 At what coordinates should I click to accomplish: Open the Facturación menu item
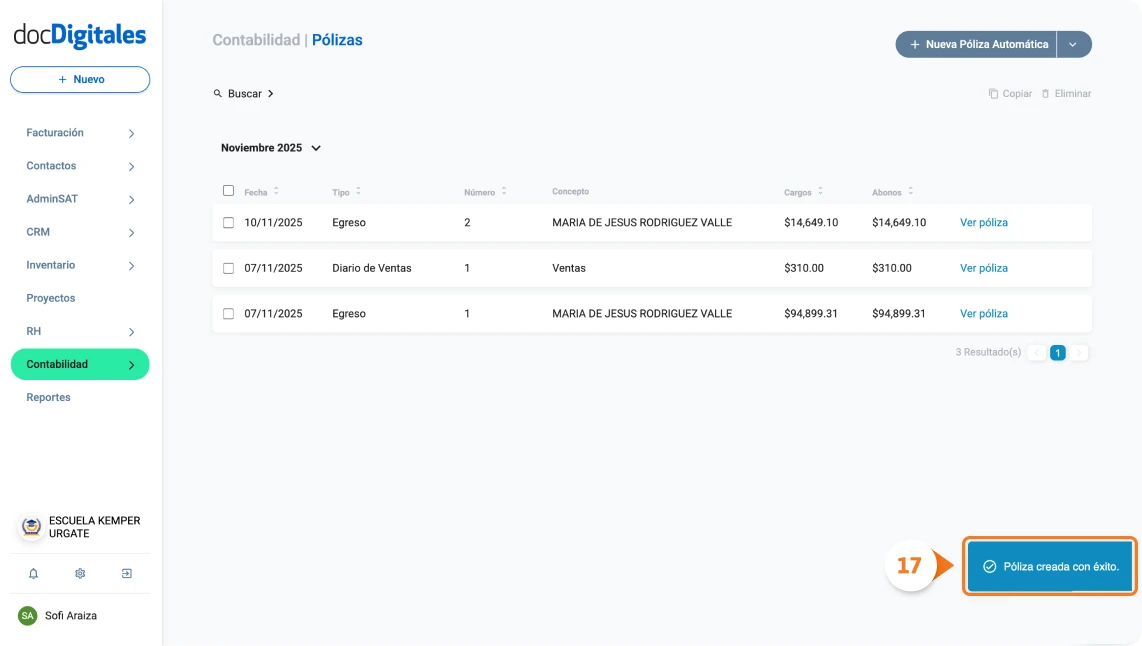55,132
